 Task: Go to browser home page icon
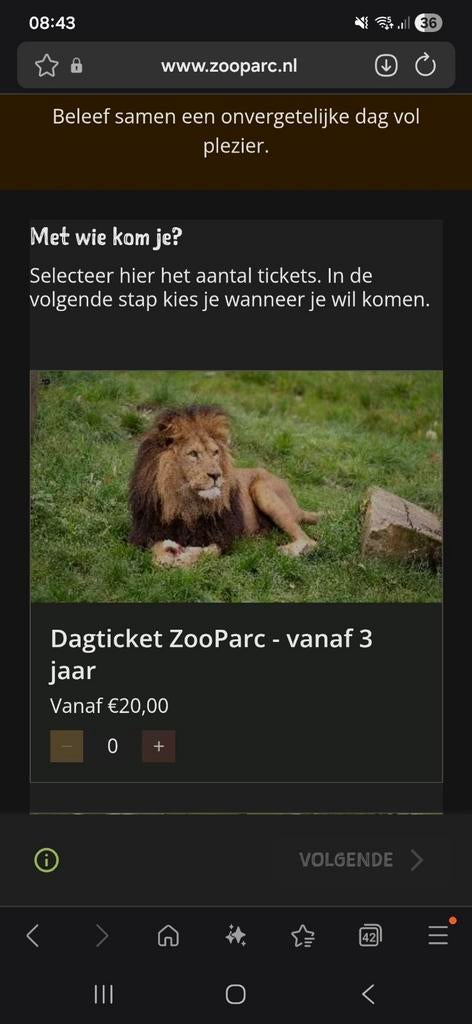[168, 936]
